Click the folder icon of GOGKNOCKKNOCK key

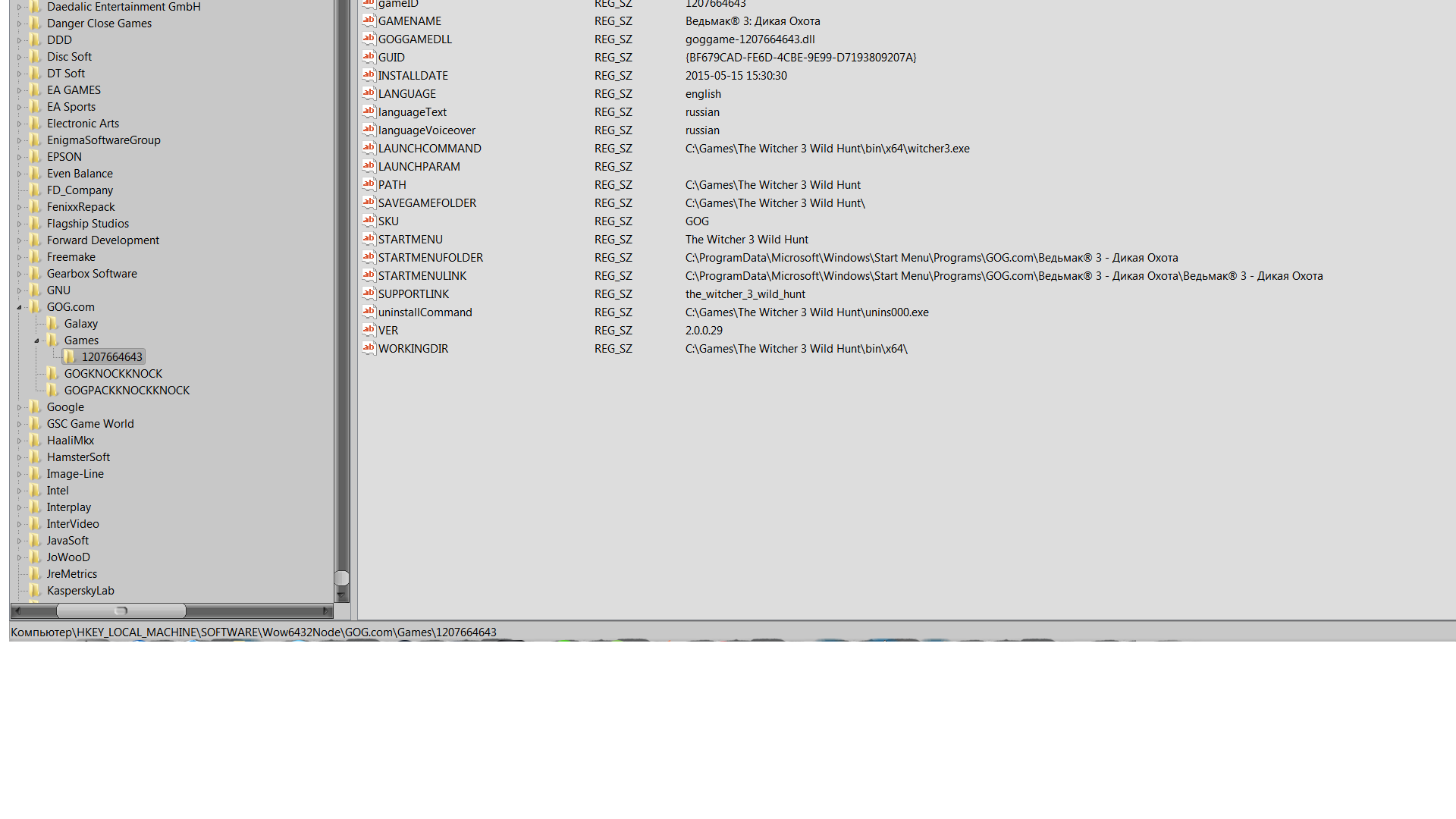coord(52,373)
